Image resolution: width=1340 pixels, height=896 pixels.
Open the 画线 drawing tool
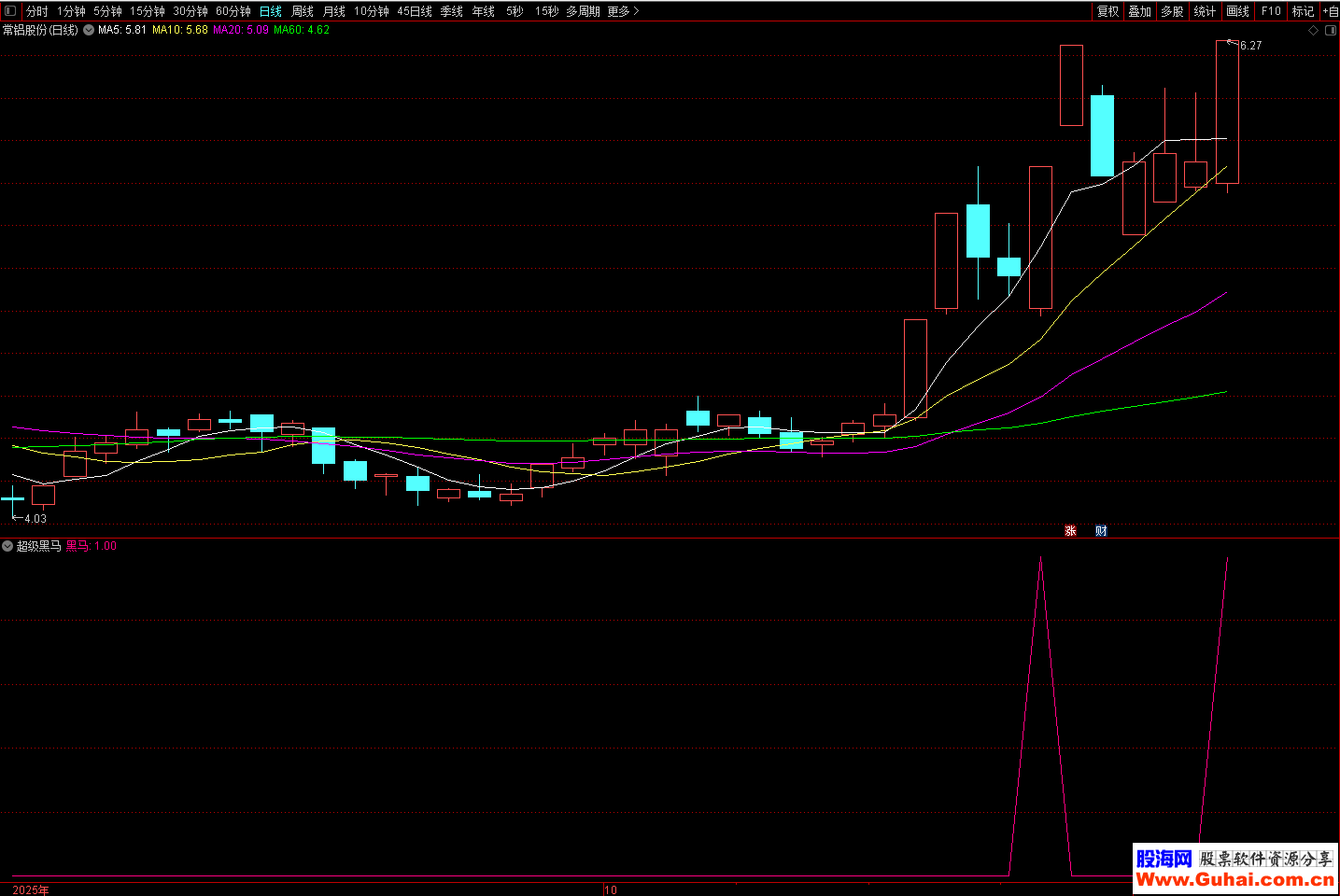[x=1237, y=11]
